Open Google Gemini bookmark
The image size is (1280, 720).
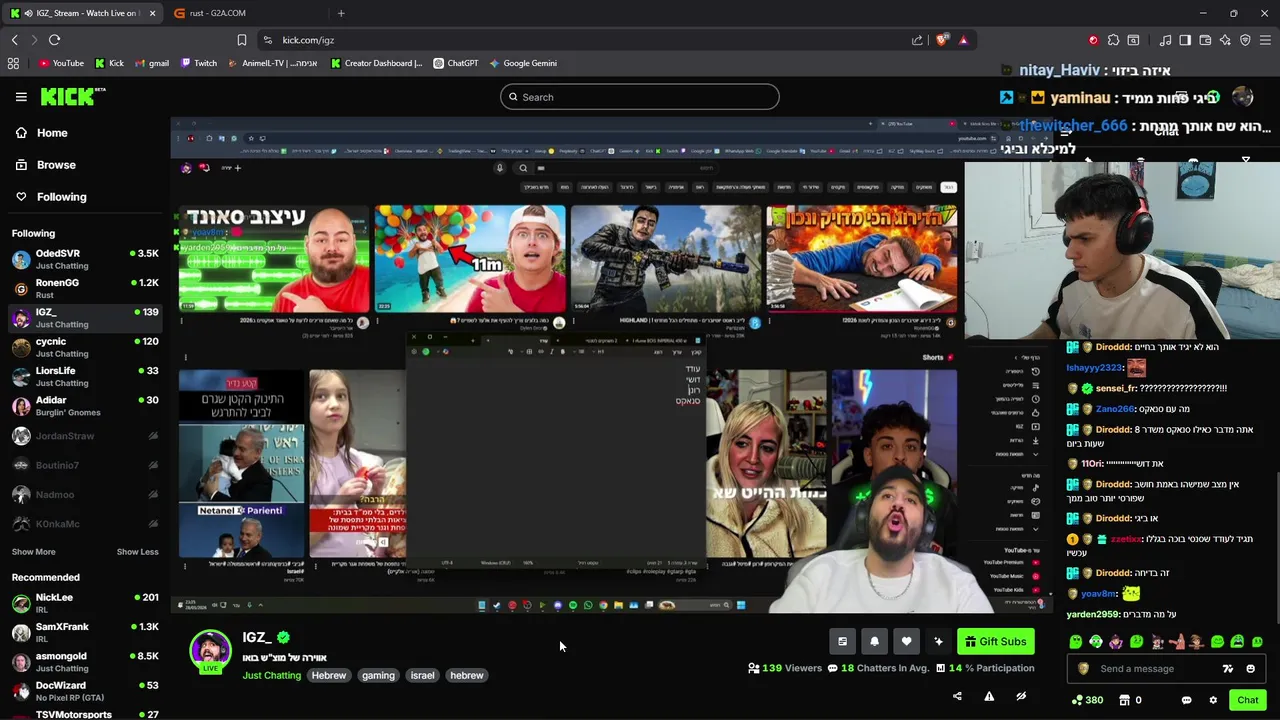tap(522, 63)
